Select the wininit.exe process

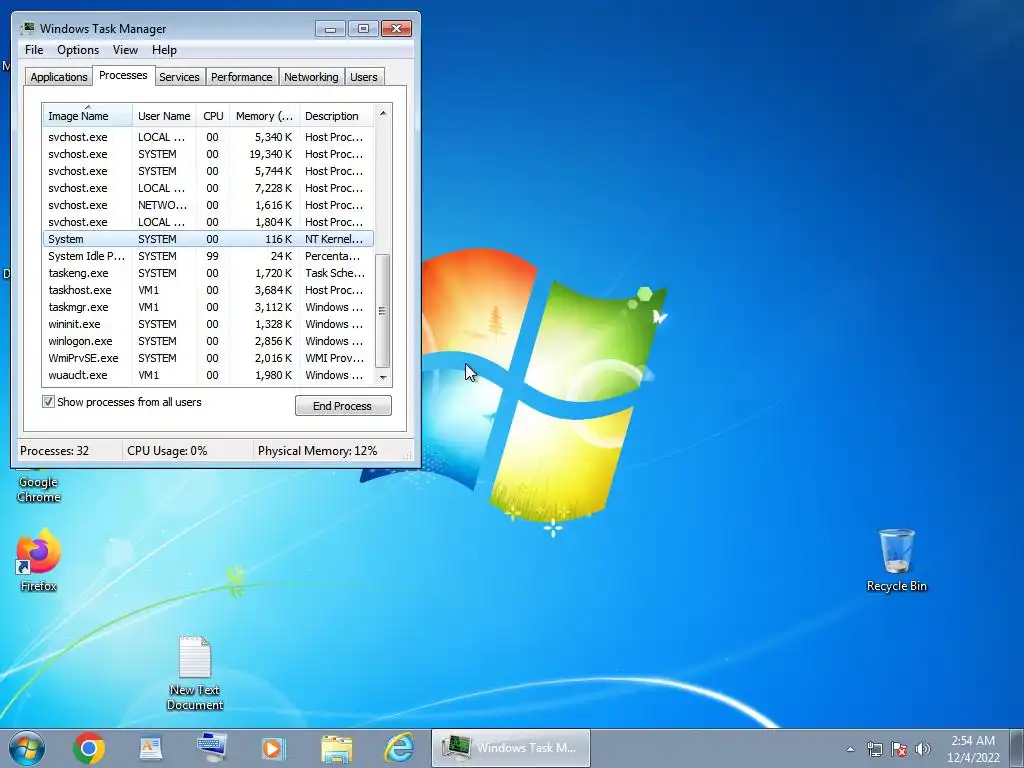208,324
